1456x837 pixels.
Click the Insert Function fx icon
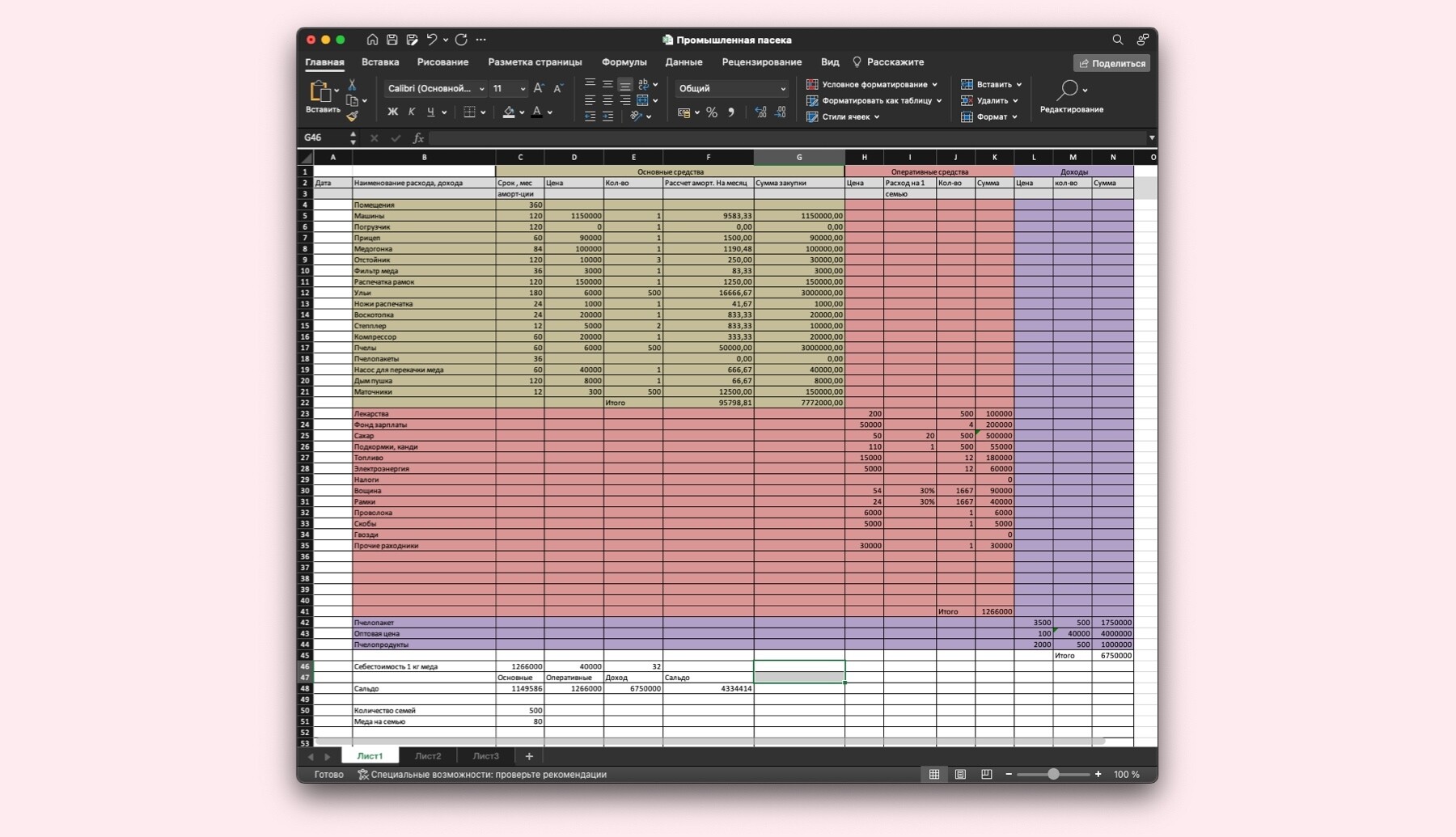click(418, 138)
